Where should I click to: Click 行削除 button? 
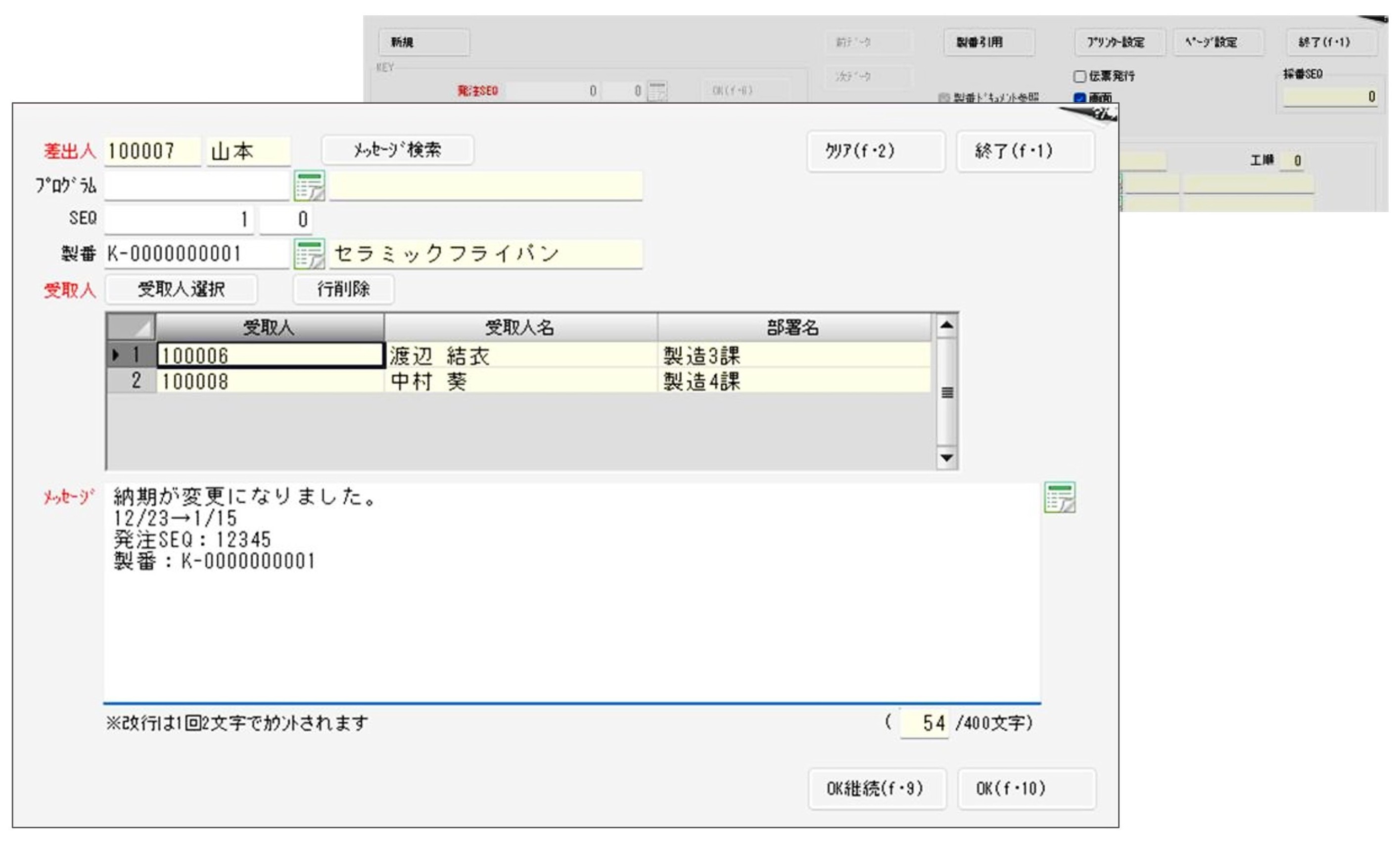click(343, 289)
